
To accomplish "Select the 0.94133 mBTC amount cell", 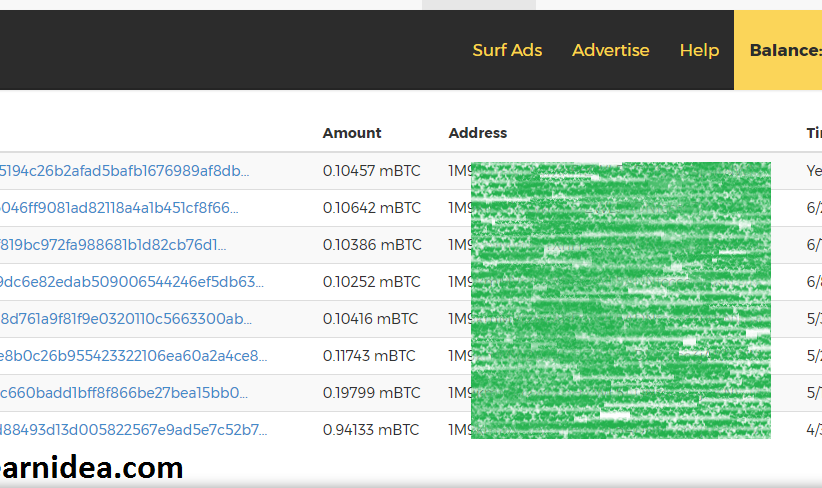I will tap(371, 430).
